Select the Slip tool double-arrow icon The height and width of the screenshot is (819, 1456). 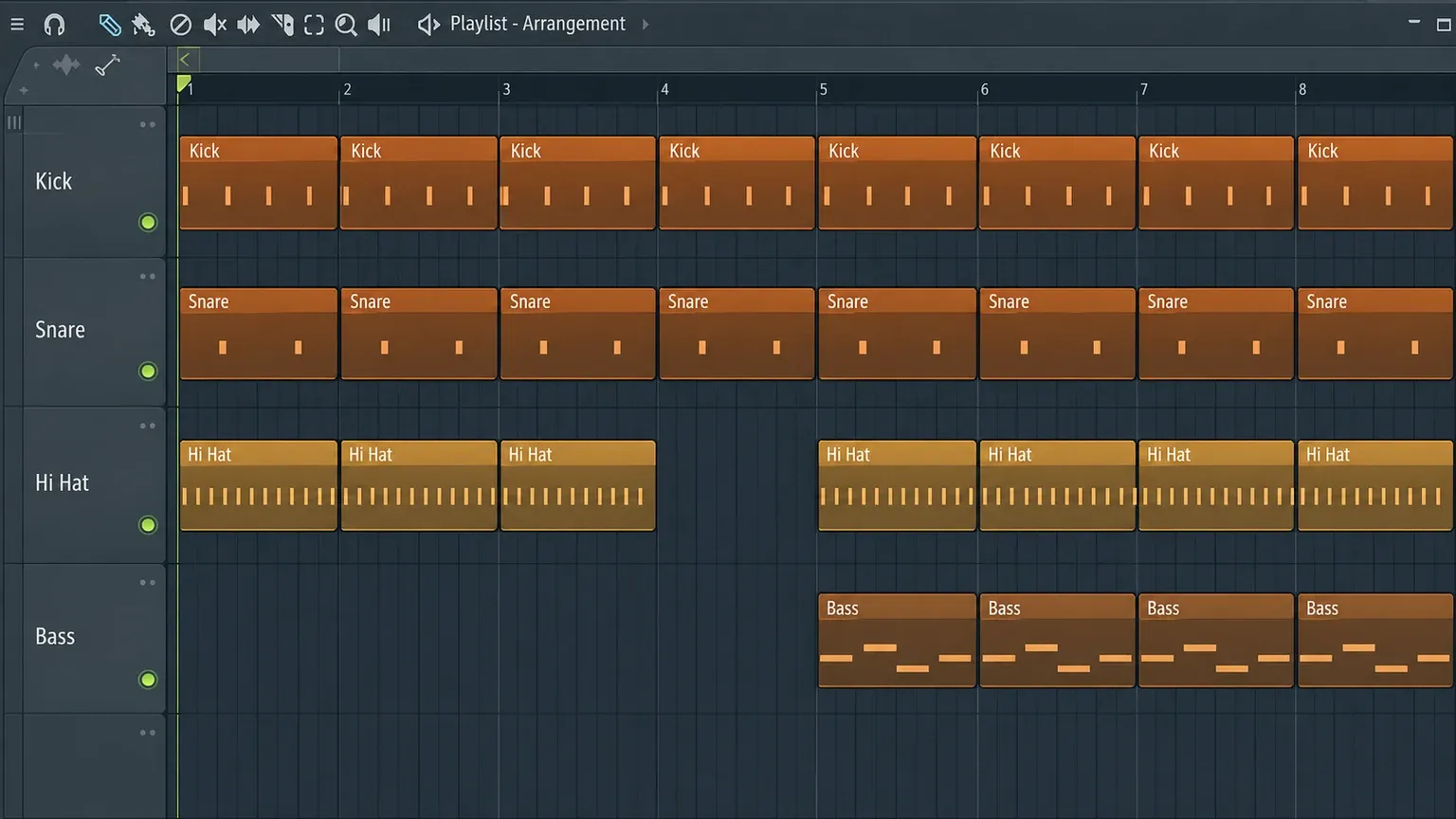[x=248, y=25]
